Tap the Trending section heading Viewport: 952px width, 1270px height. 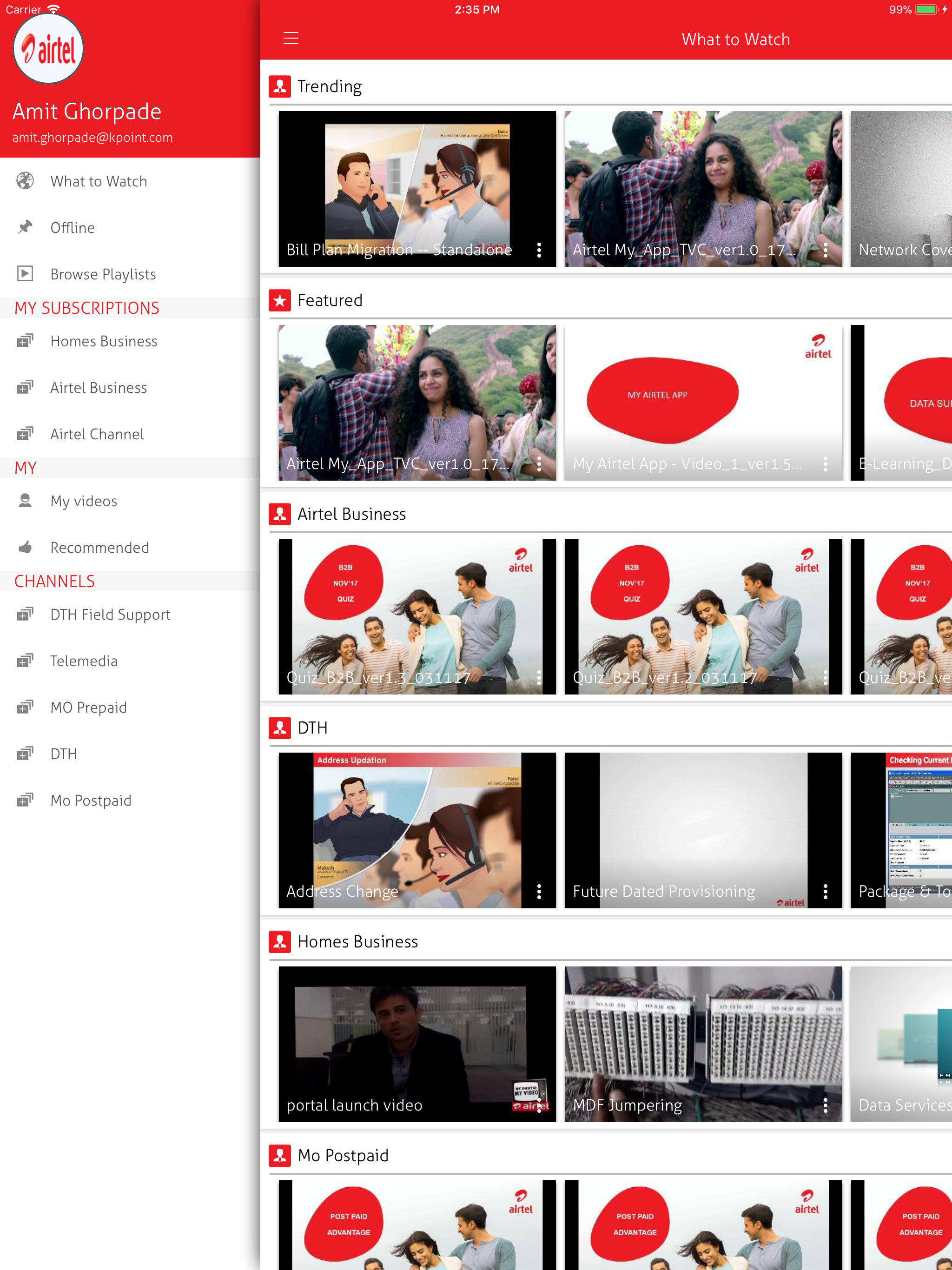tap(330, 86)
